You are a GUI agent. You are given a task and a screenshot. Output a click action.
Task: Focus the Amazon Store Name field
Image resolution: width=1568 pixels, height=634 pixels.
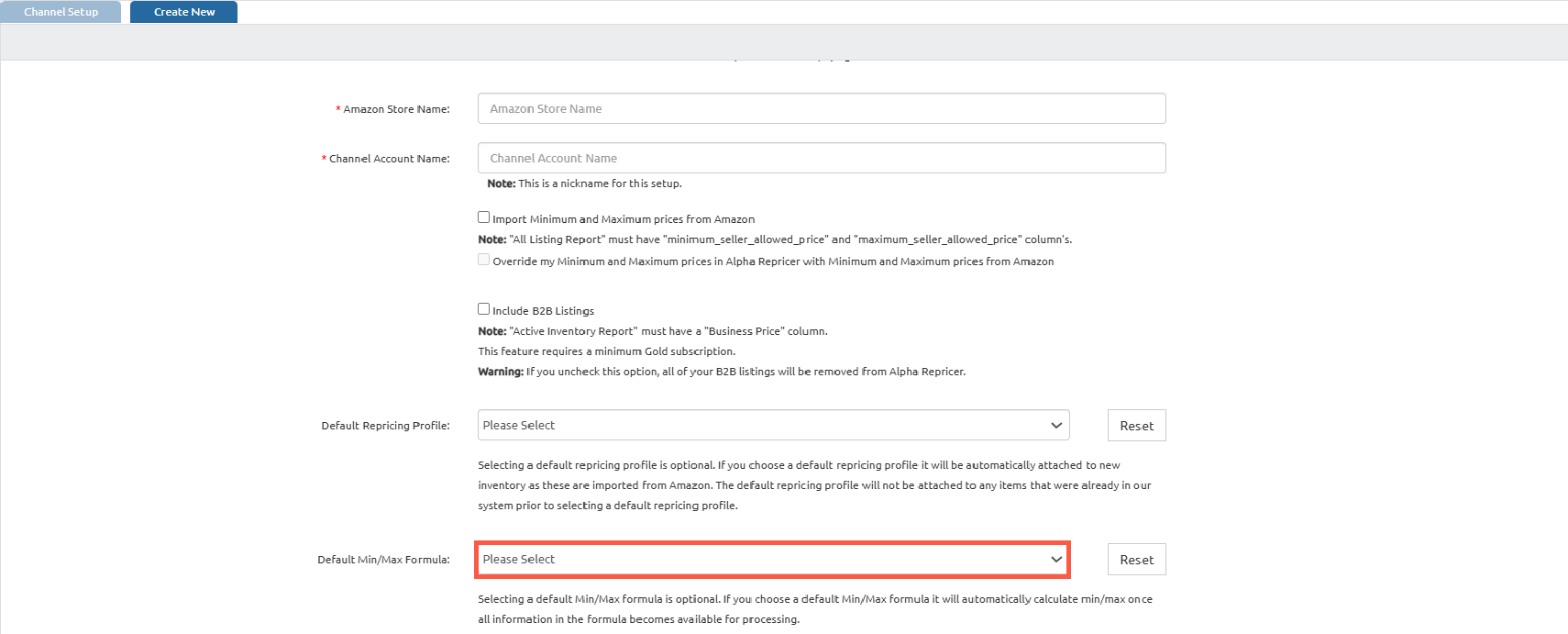pyautogui.click(x=821, y=108)
